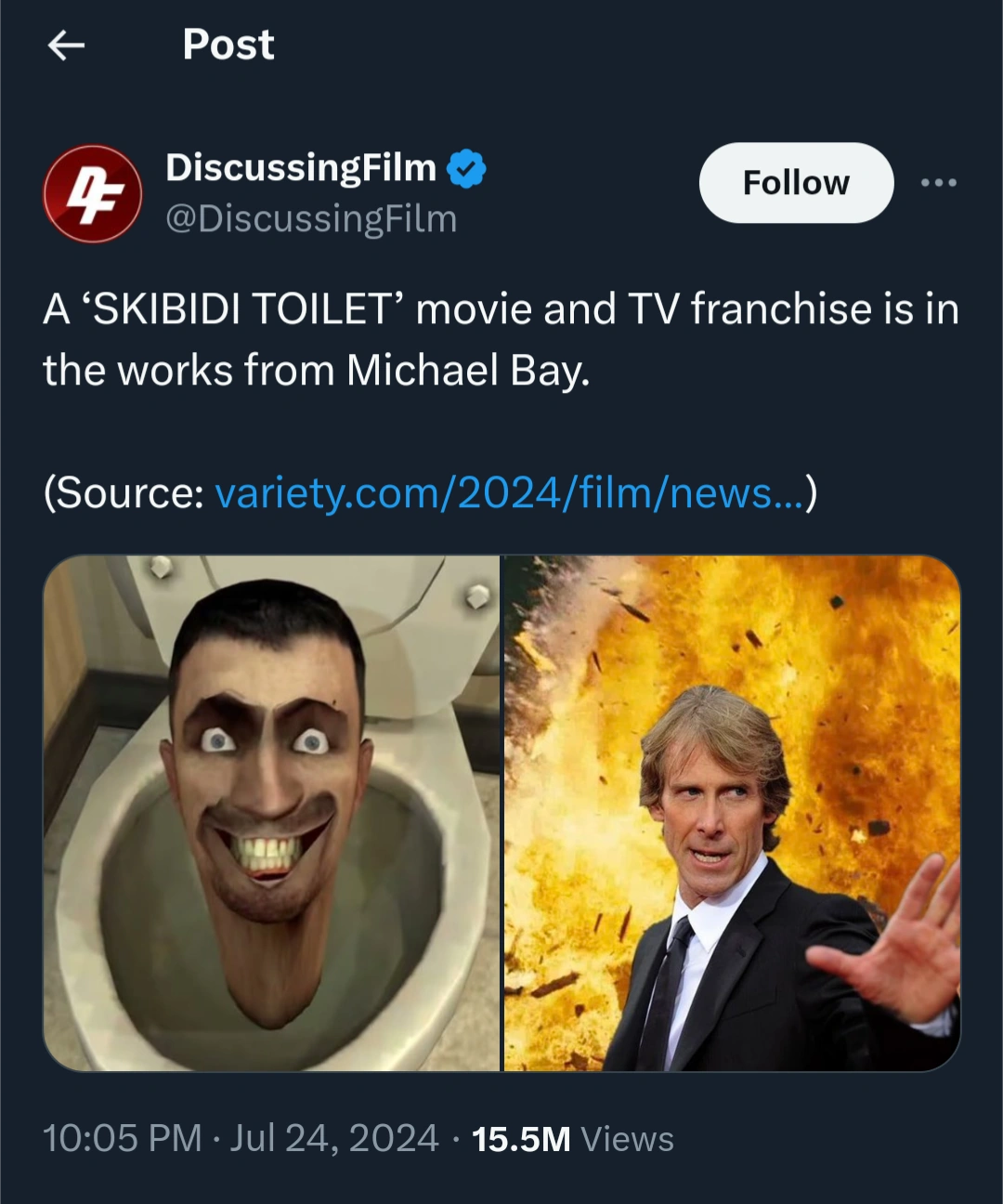Screen dimensions: 1003x1204
Task: Open the three-dot more options menu
Action: pos(938,183)
